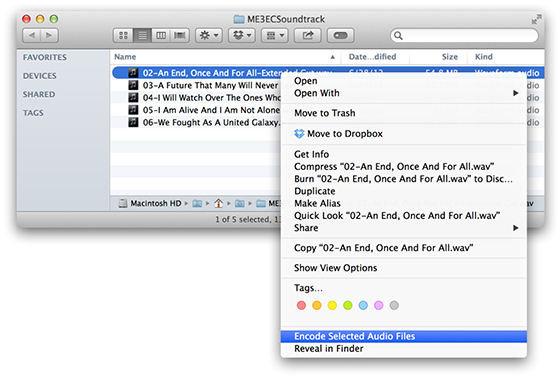Apply the red tag color
The height and width of the screenshot is (377, 560).
(301, 305)
